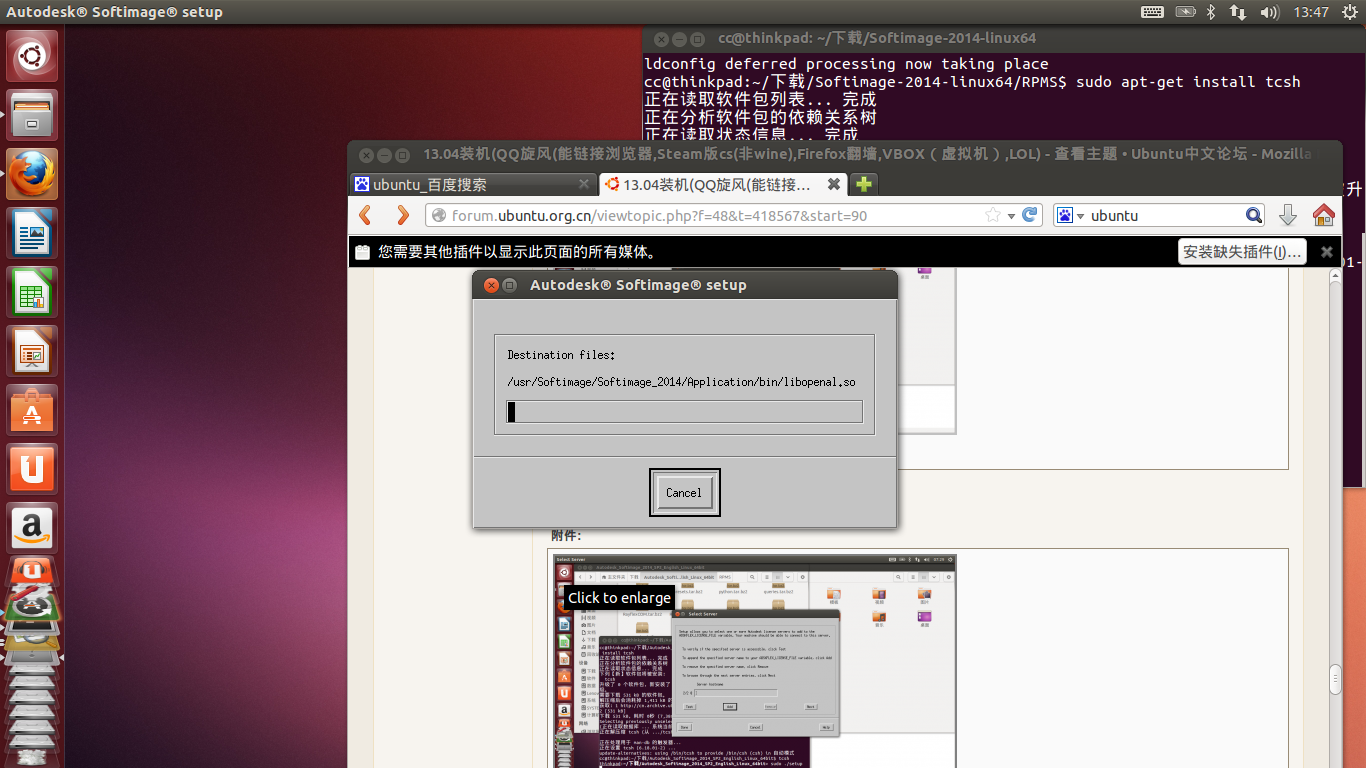Open the Bluetooth indicator menu
The image size is (1366, 768).
coord(1210,12)
